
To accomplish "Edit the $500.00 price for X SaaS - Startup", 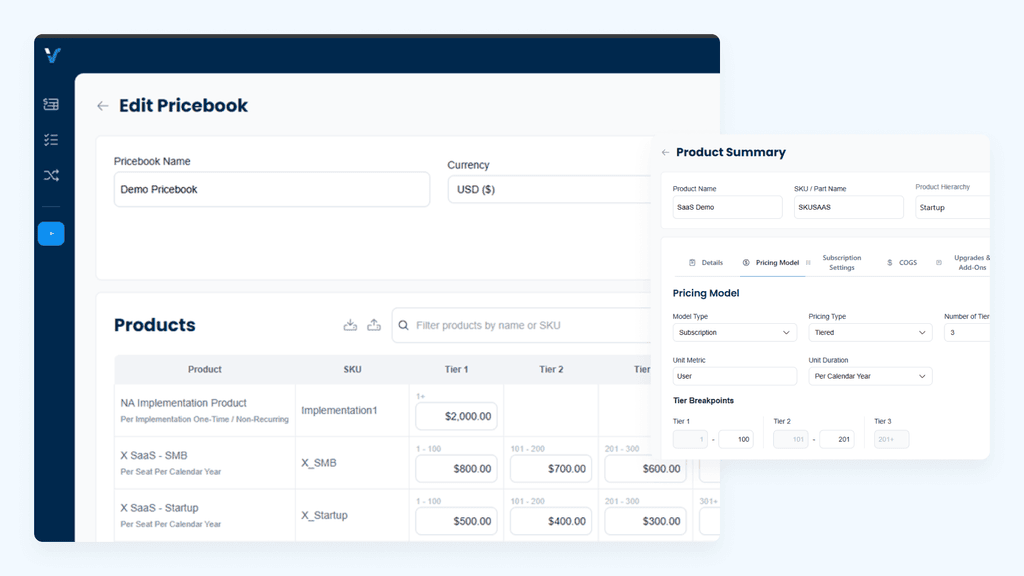I will point(456,521).
